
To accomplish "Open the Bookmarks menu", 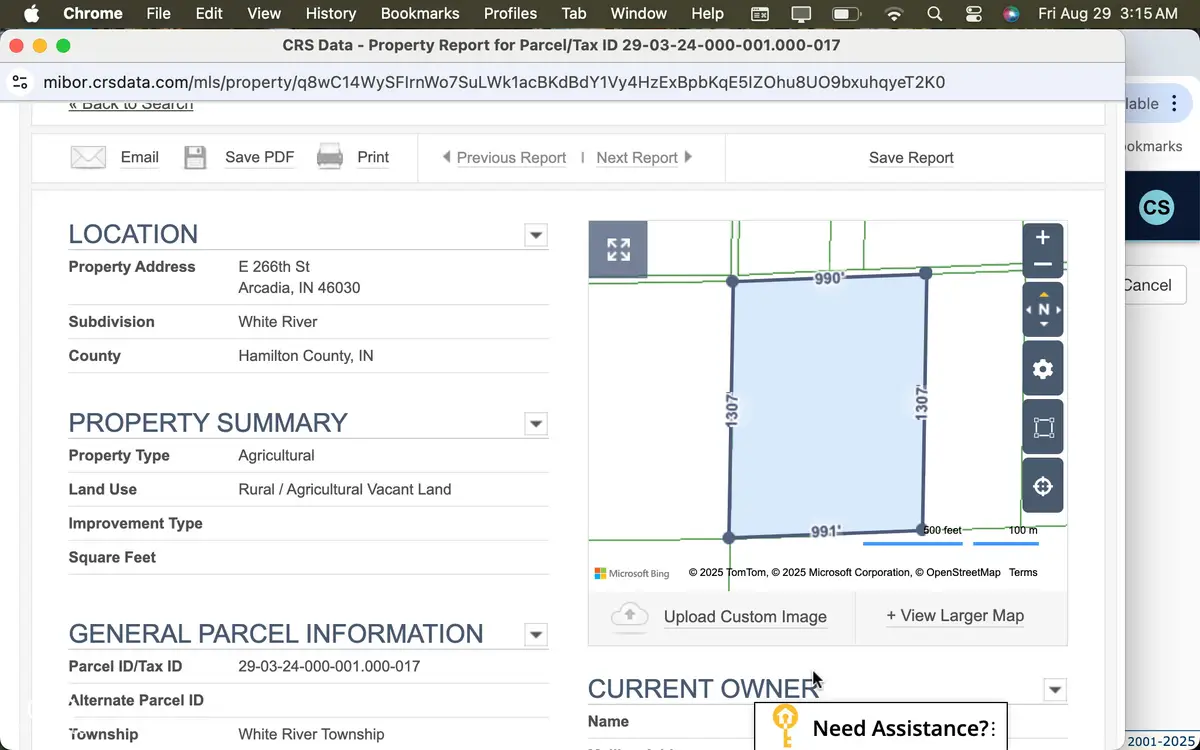I will pos(419,14).
